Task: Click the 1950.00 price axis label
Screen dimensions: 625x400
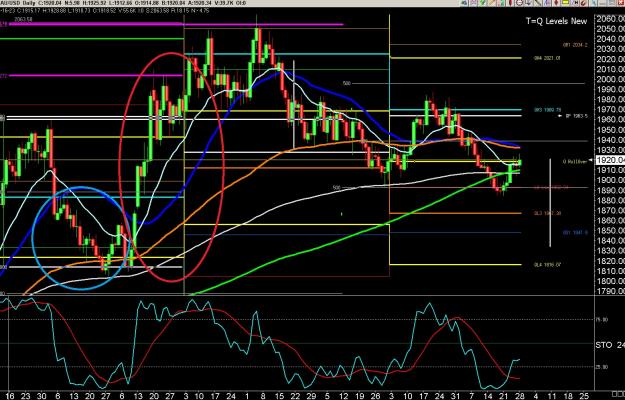Action: [610, 130]
